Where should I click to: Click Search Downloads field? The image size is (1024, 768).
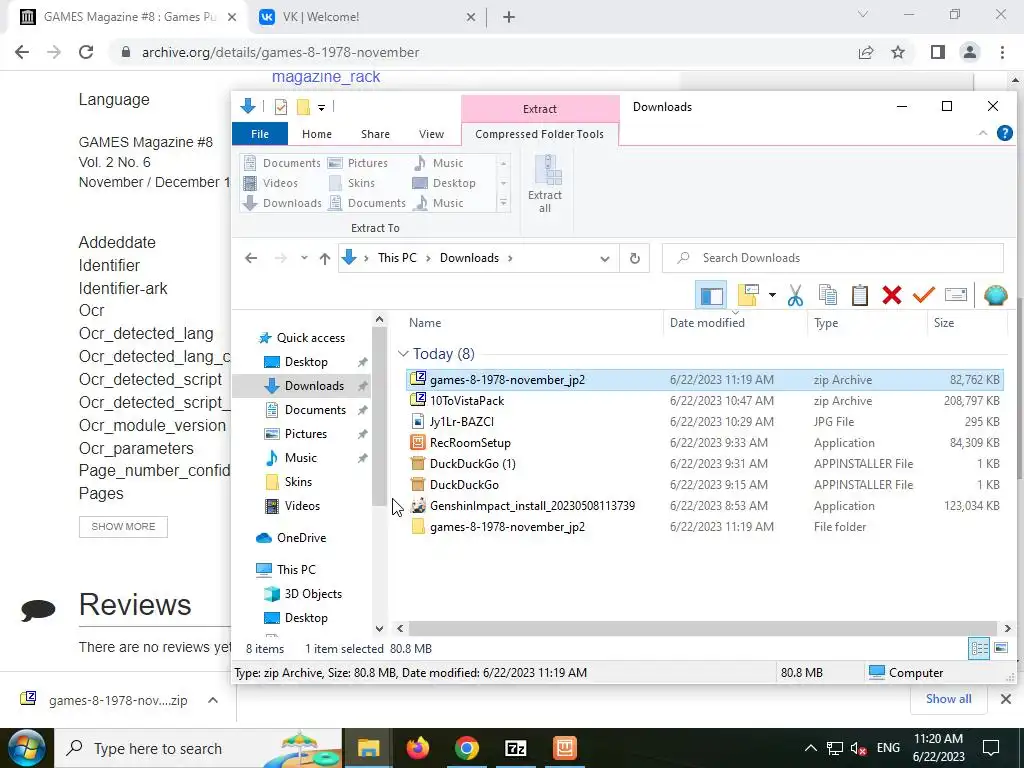[833, 258]
